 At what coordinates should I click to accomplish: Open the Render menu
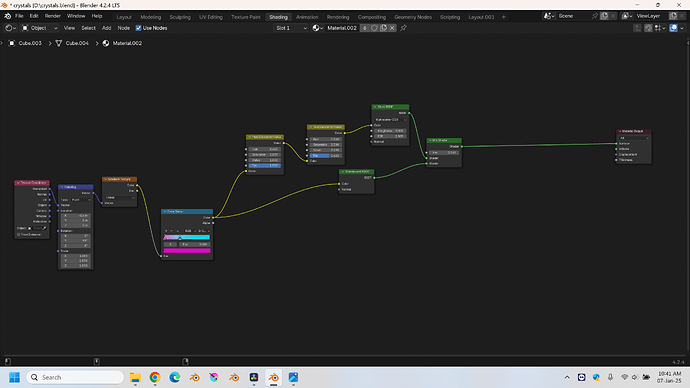(x=53, y=16)
